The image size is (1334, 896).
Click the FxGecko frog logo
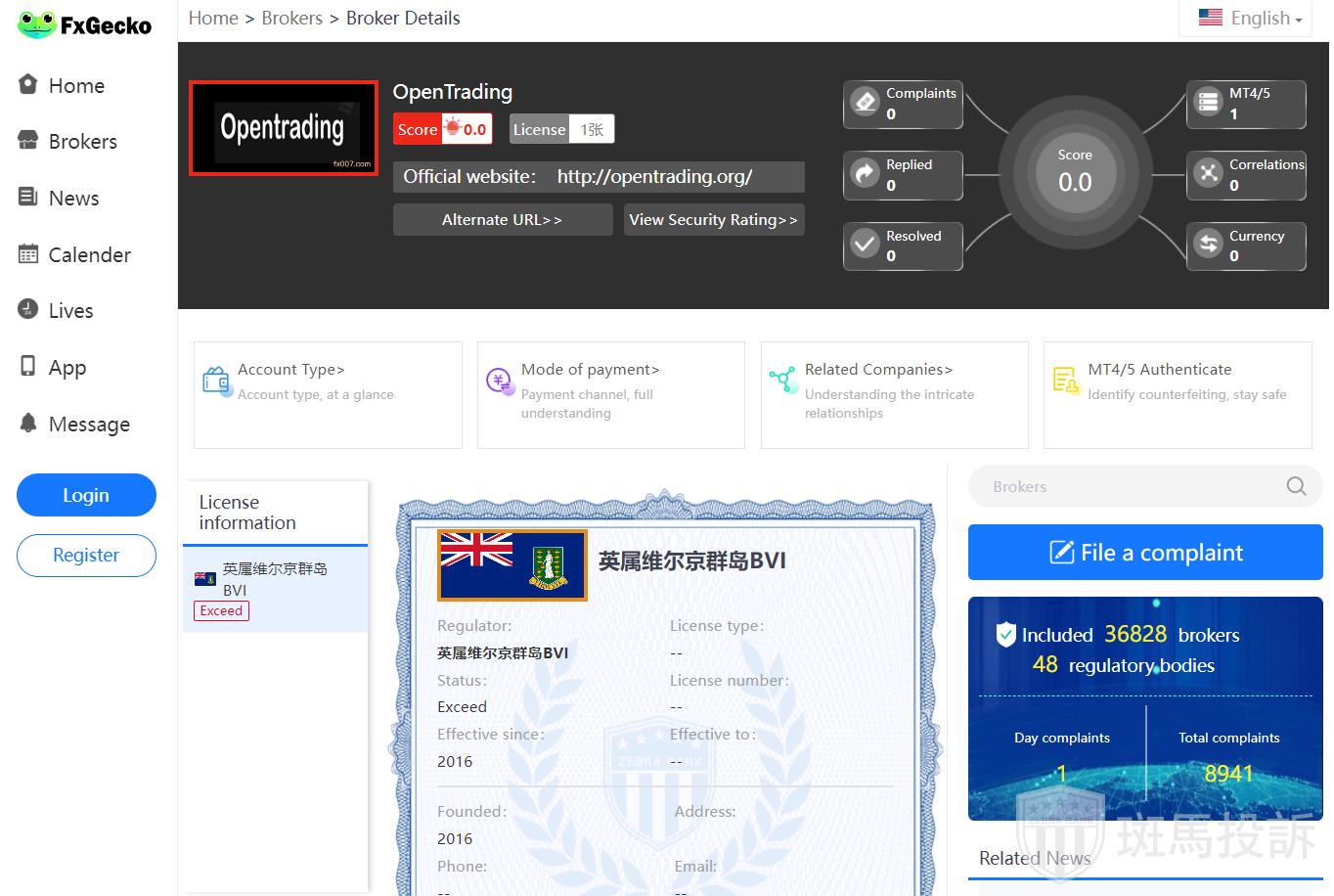[x=37, y=24]
